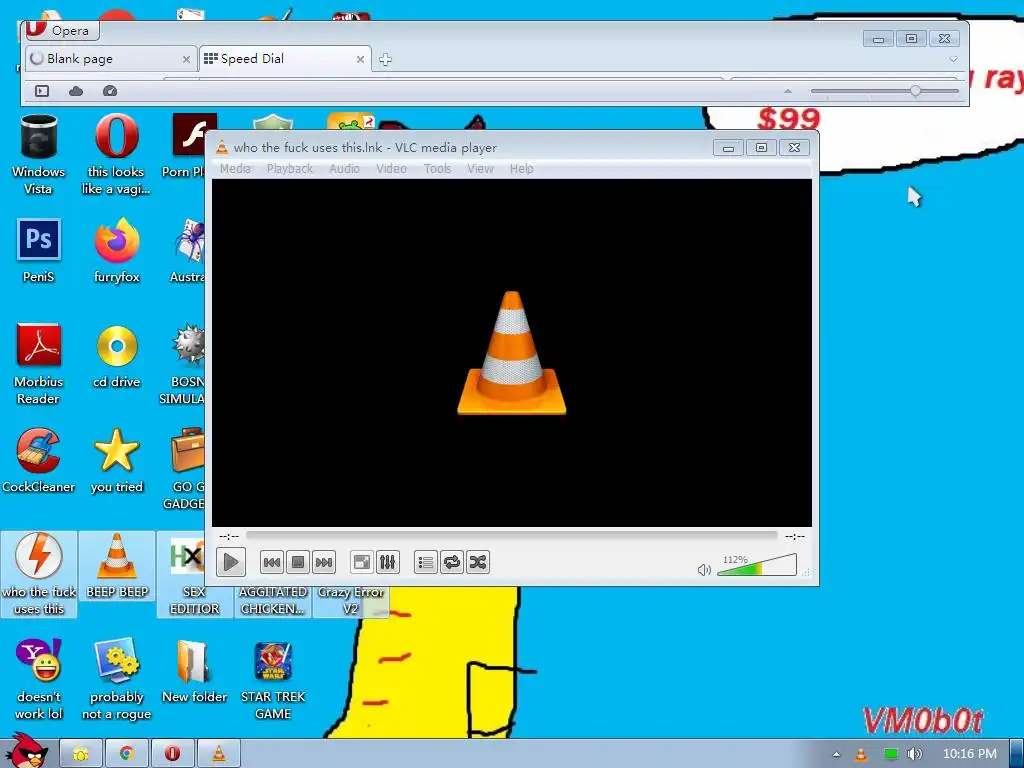
Task: Mute audio with VLC speaker icon
Action: click(x=704, y=570)
